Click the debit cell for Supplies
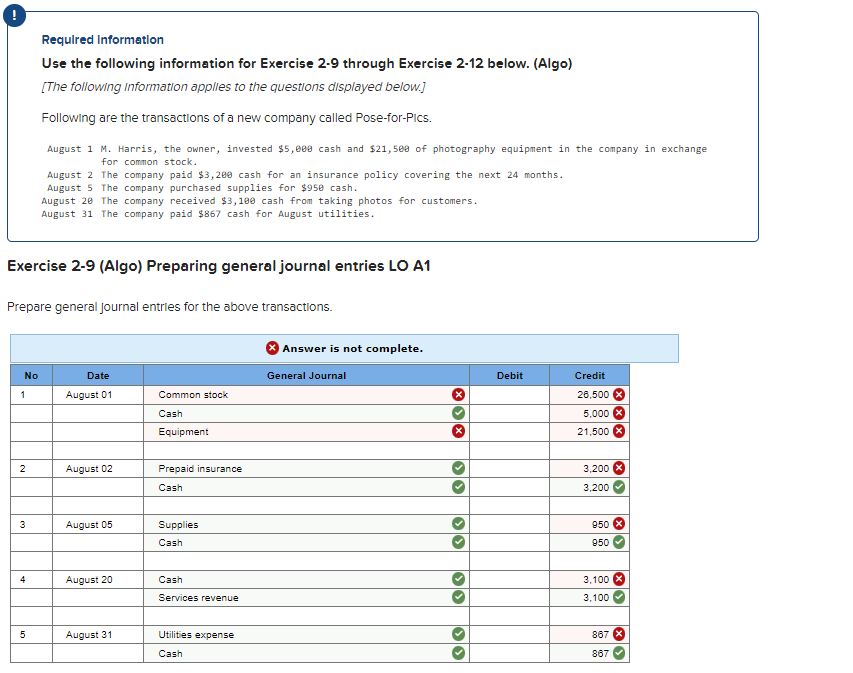The height and width of the screenshot is (673, 853). click(509, 524)
